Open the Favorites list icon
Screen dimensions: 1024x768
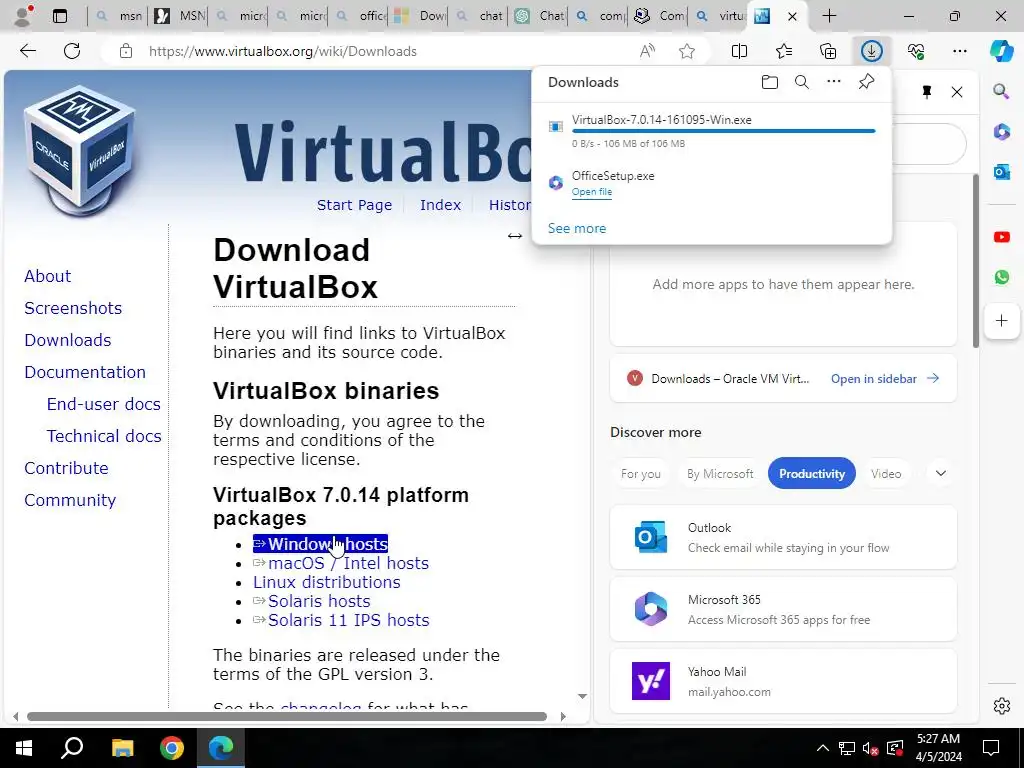(784, 51)
